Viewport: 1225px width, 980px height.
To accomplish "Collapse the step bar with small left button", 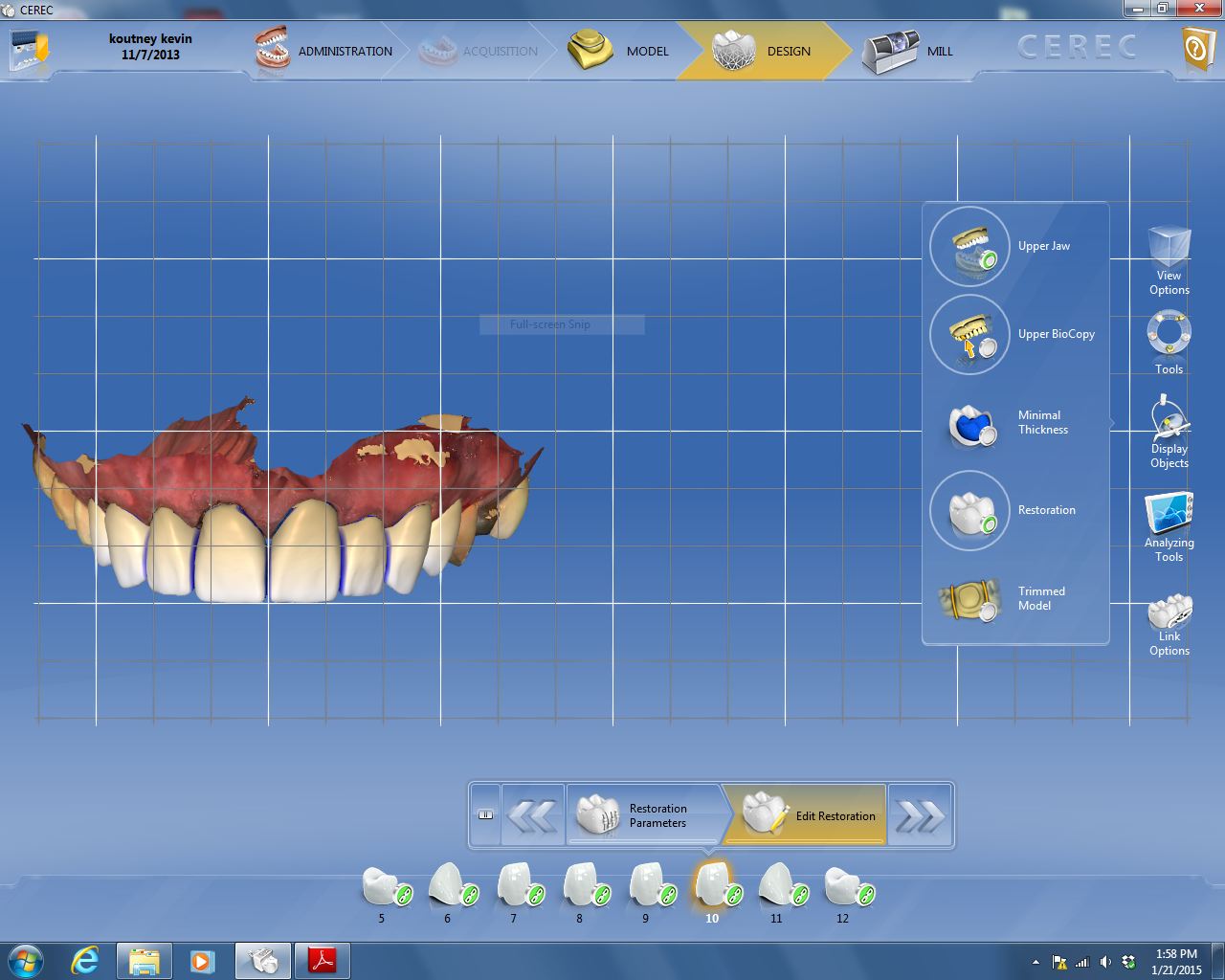I will pos(485,815).
